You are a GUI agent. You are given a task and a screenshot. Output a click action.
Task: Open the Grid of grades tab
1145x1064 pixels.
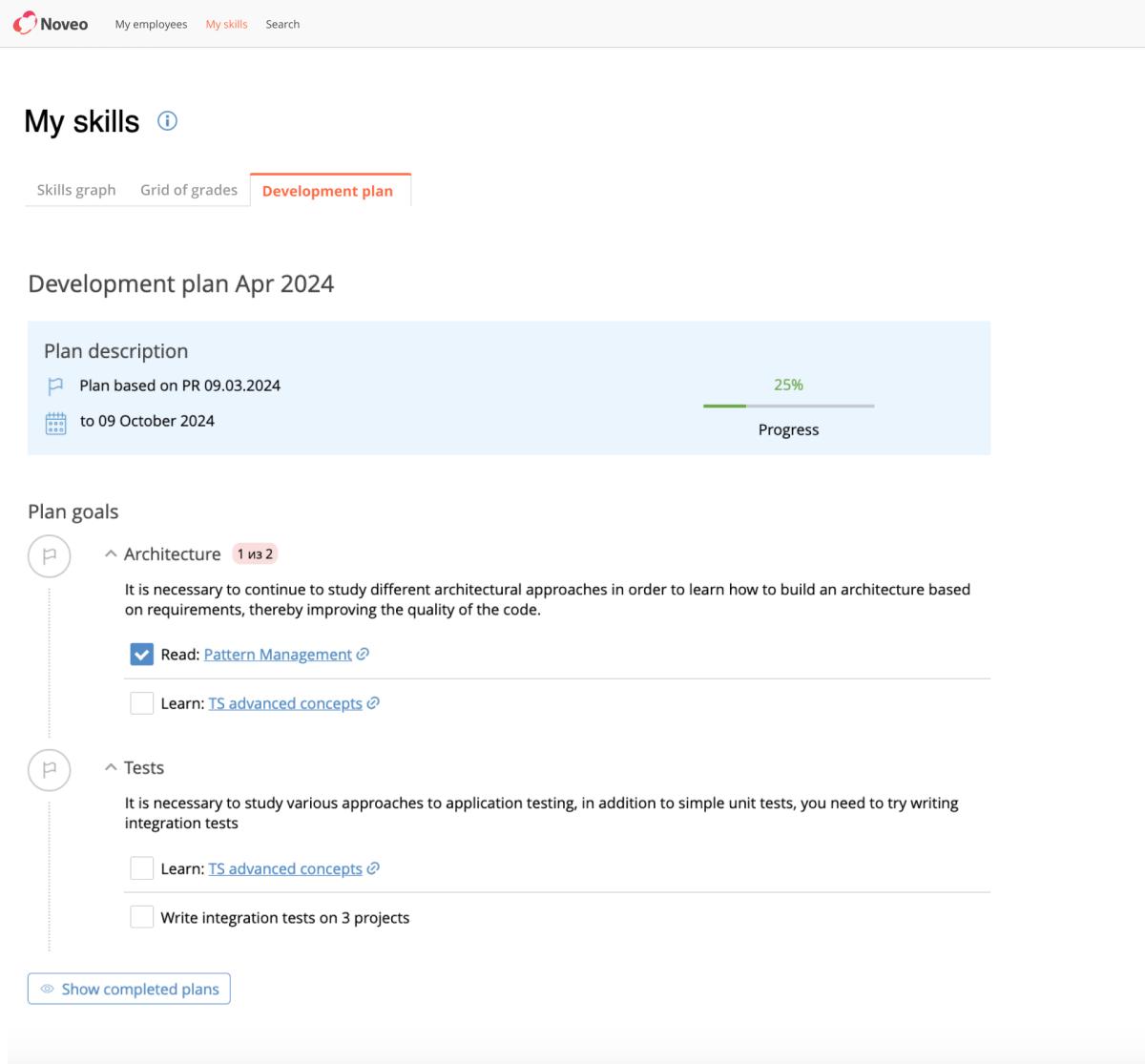click(x=189, y=190)
